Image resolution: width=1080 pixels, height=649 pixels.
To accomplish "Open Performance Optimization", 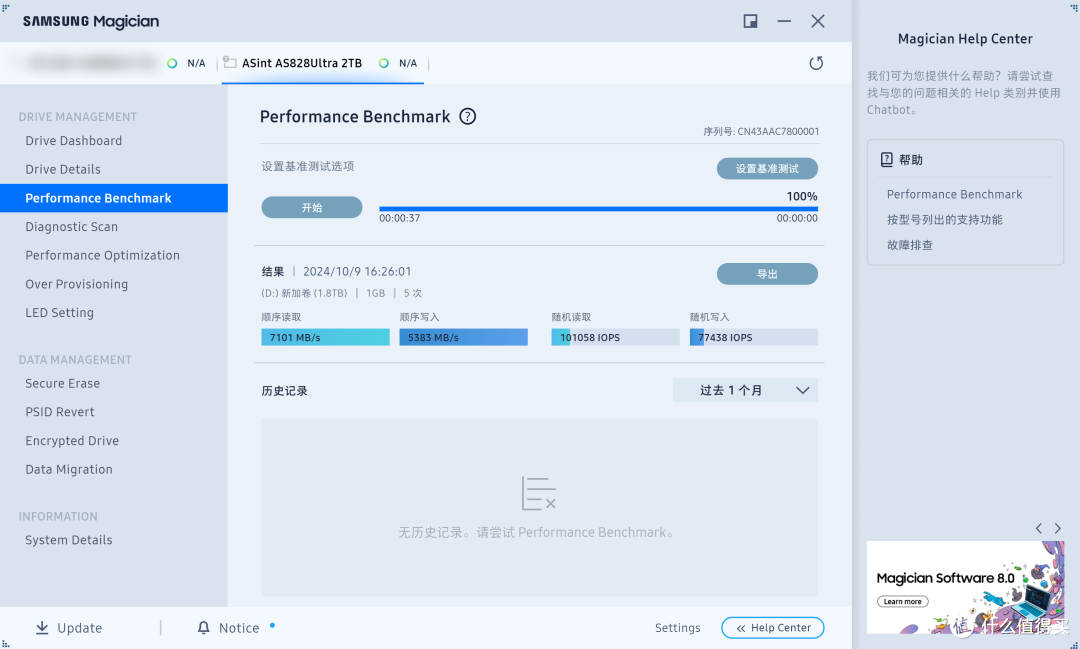I will pyautogui.click(x=103, y=256).
